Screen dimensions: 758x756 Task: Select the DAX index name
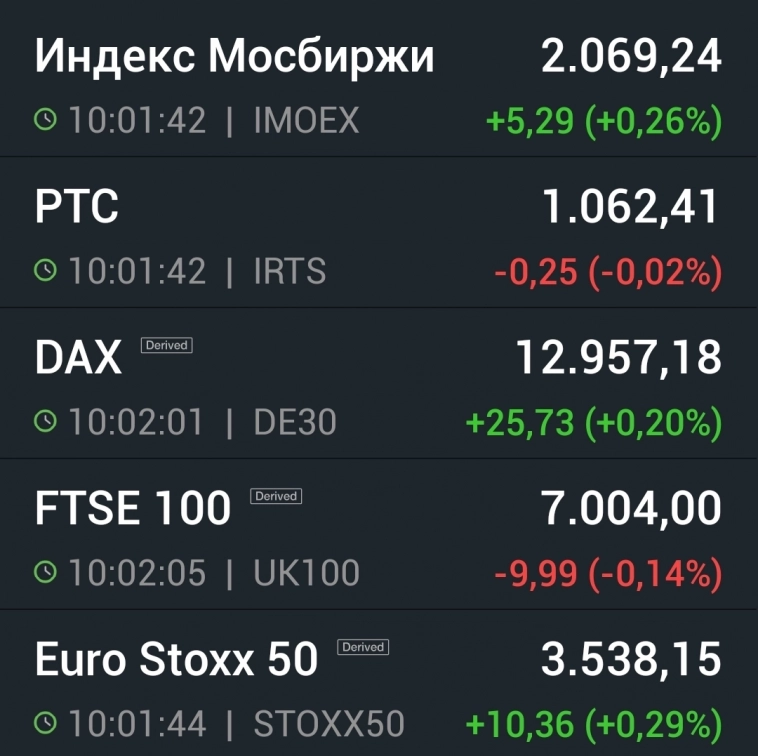point(78,358)
